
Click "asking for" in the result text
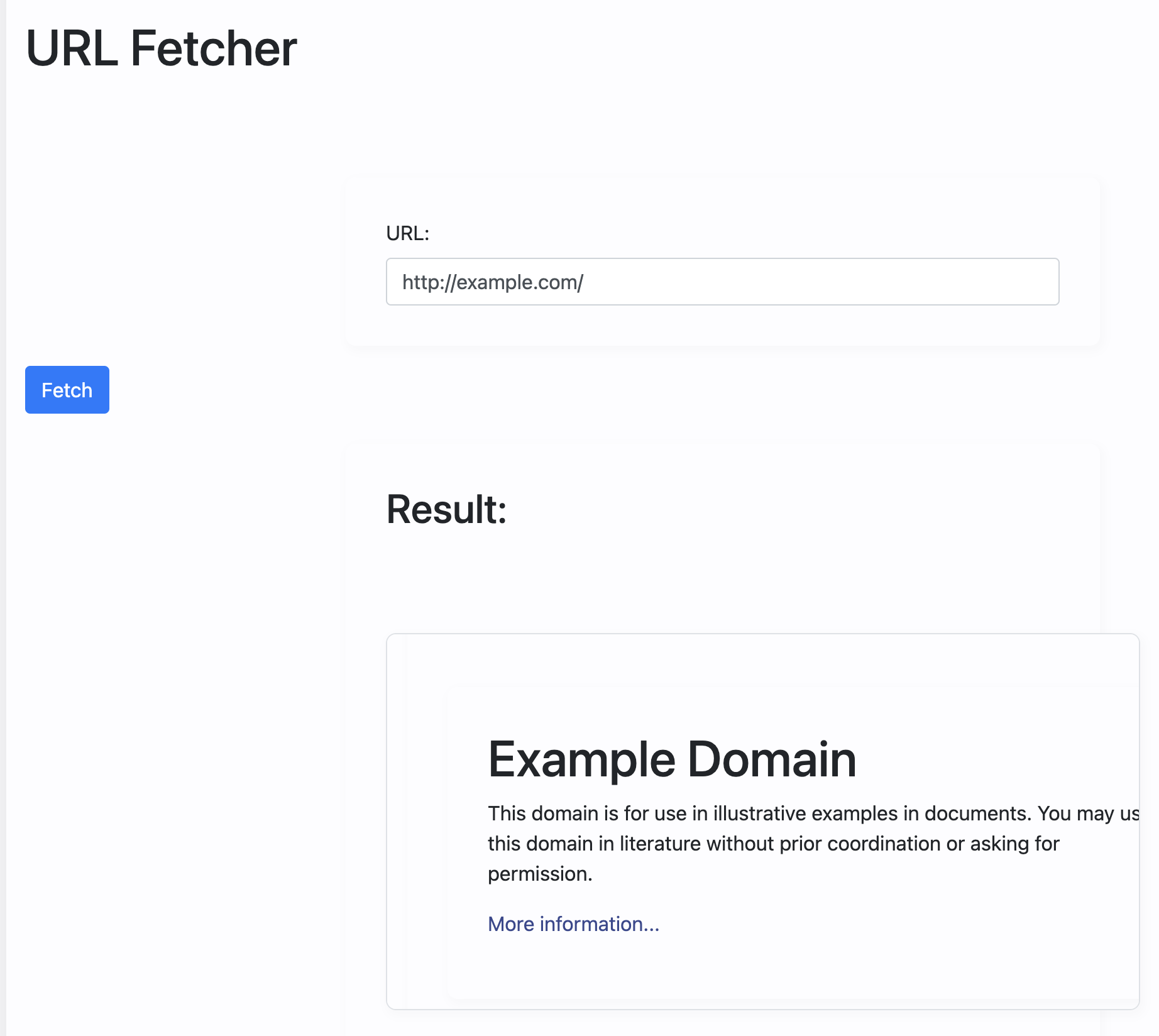click(x=1014, y=844)
